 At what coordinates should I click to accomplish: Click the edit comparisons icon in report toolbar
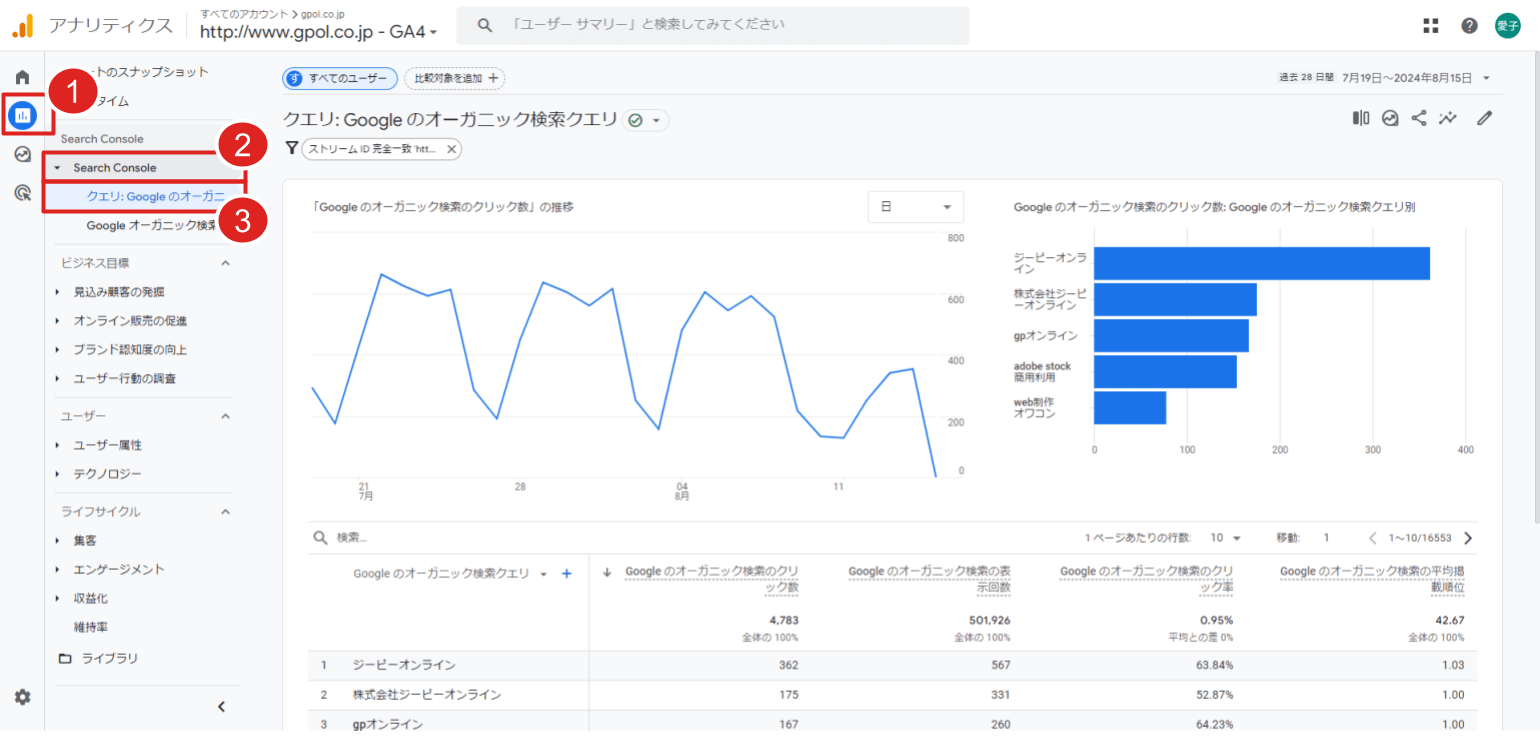[1361, 118]
